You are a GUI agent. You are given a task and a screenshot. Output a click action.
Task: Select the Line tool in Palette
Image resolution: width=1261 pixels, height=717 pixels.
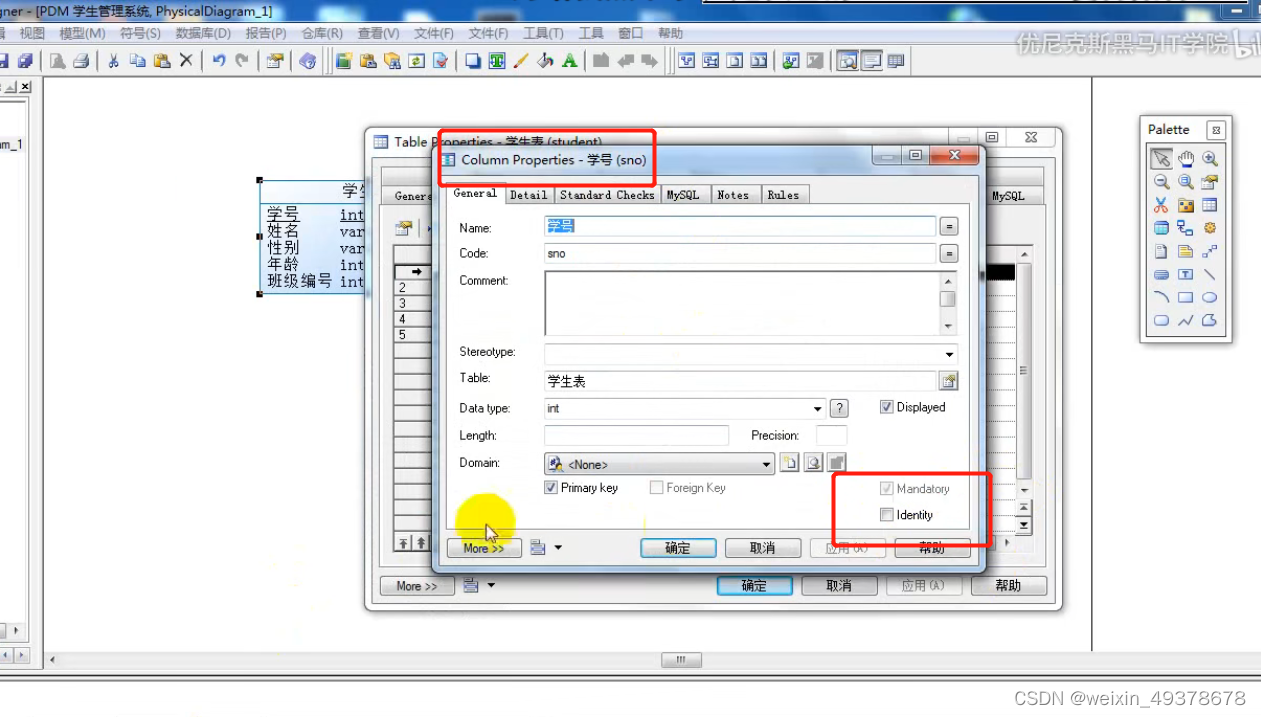point(1210,274)
